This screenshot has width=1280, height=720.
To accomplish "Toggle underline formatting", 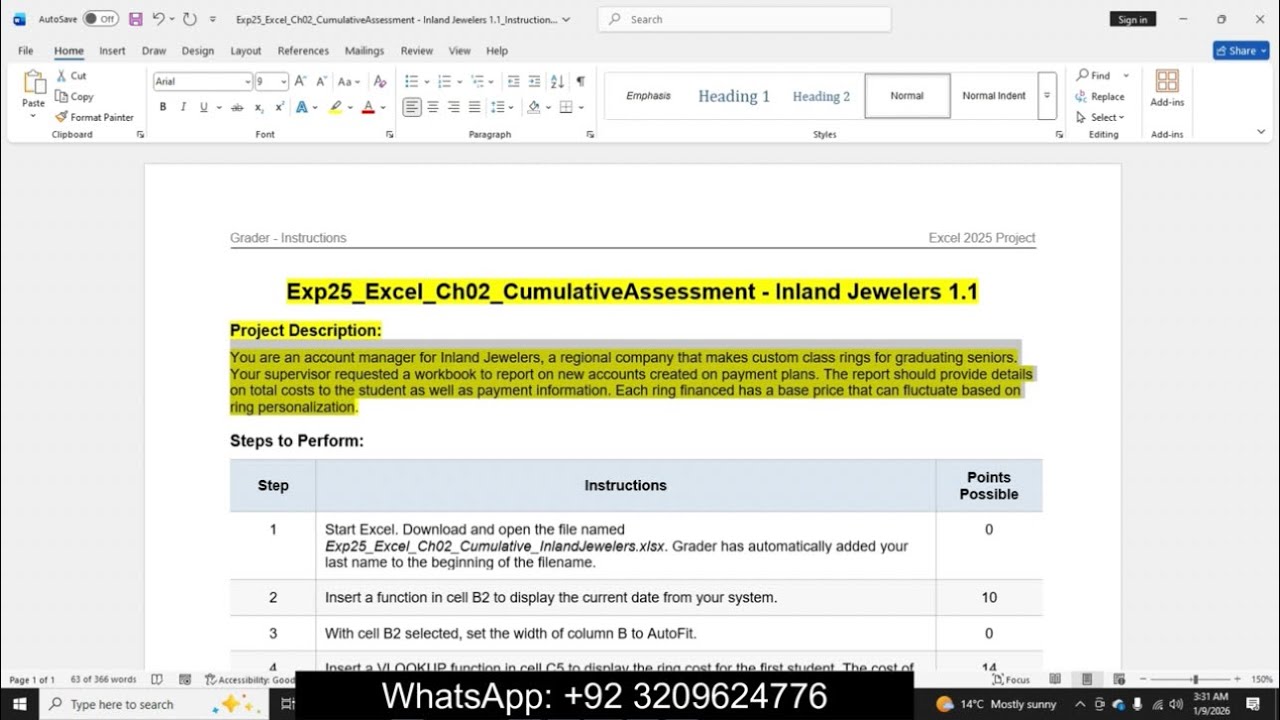I will click(x=204, y=107).
